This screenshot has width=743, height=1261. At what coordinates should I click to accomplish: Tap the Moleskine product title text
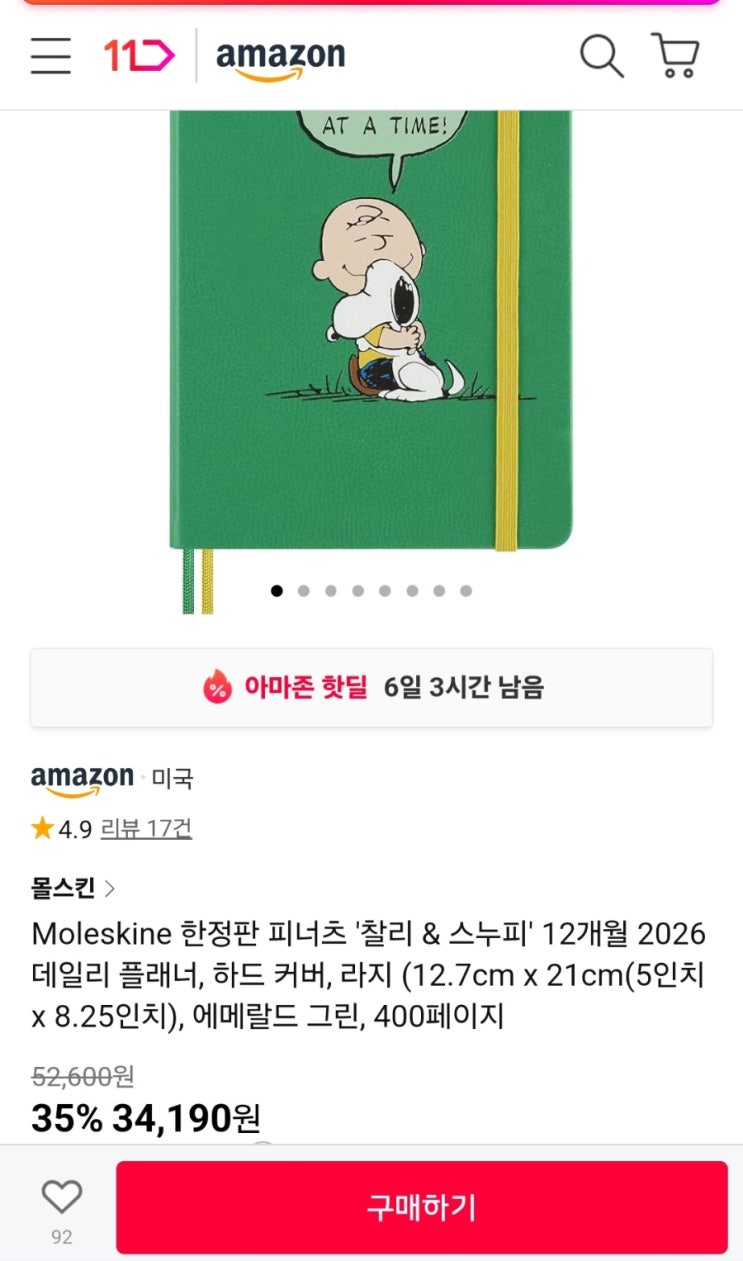coord(369,975)
